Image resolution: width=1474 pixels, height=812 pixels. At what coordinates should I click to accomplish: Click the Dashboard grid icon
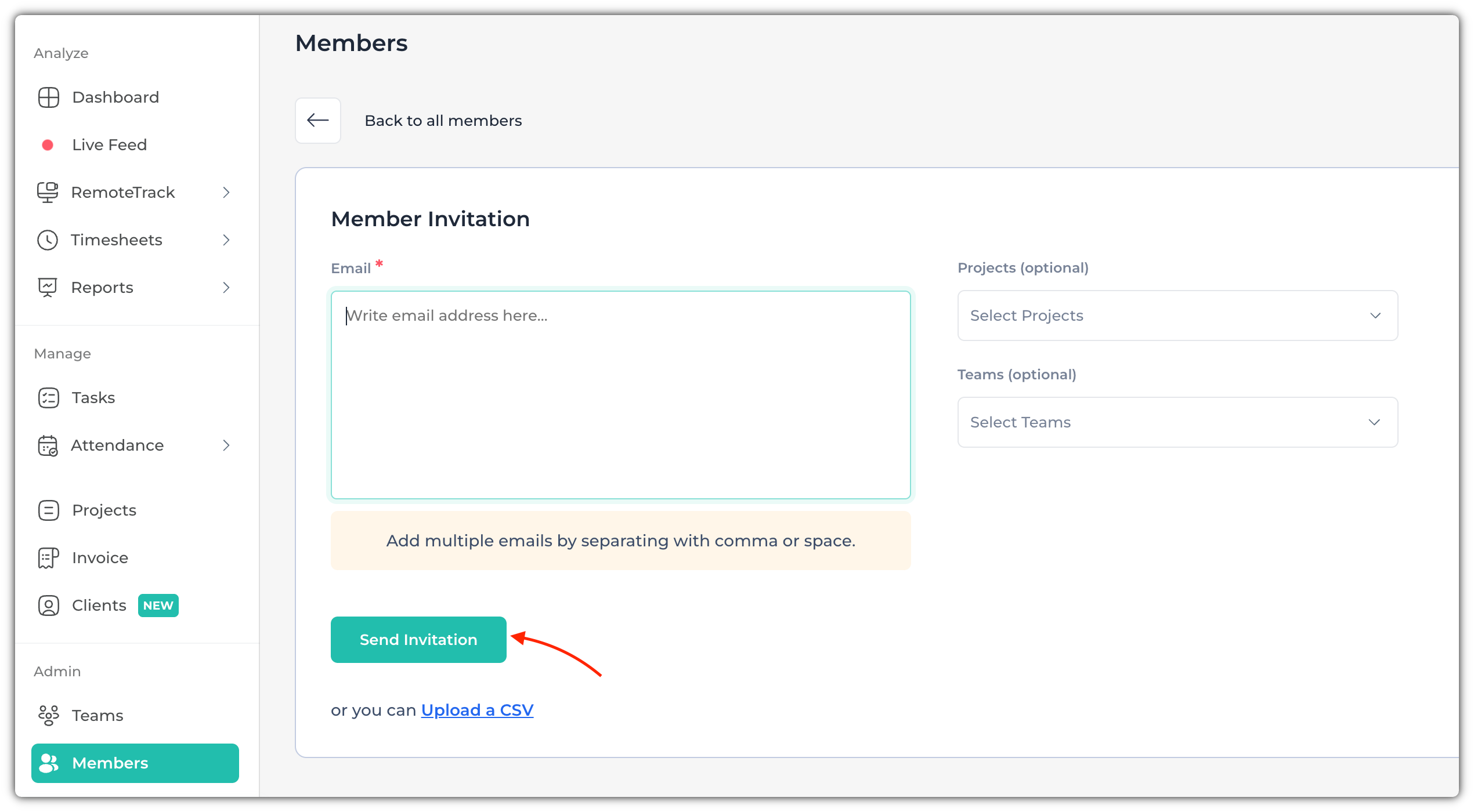pyautogui.click(x=49, y=97)
